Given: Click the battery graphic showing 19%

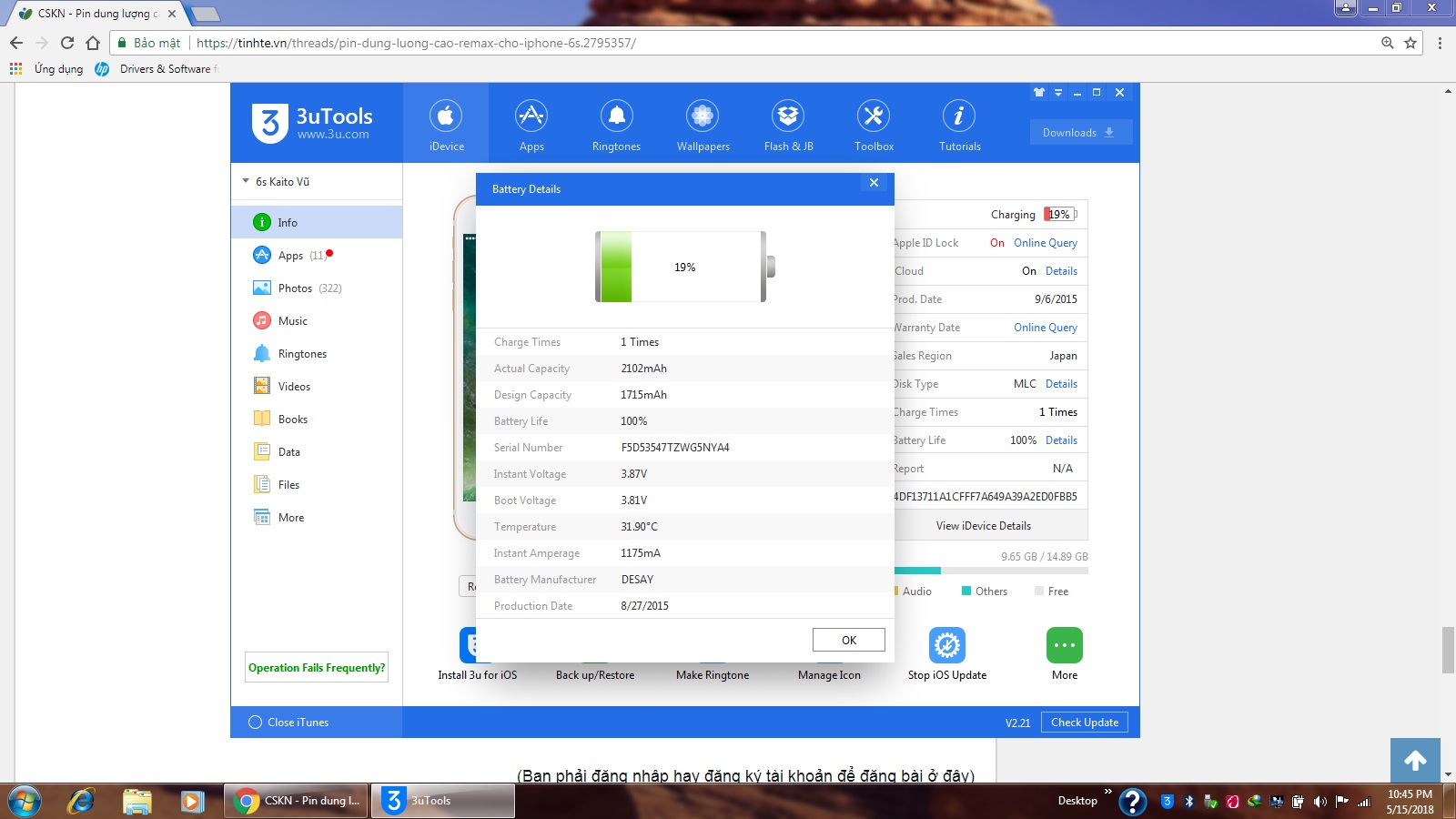Looking at the screenshot, I should click(685, 267).
